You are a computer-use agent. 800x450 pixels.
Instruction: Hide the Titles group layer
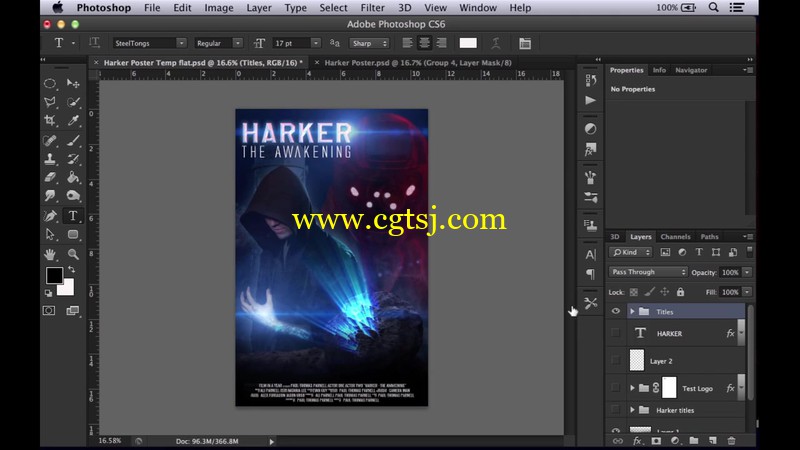pyautogui.click(x=616, y=311)
